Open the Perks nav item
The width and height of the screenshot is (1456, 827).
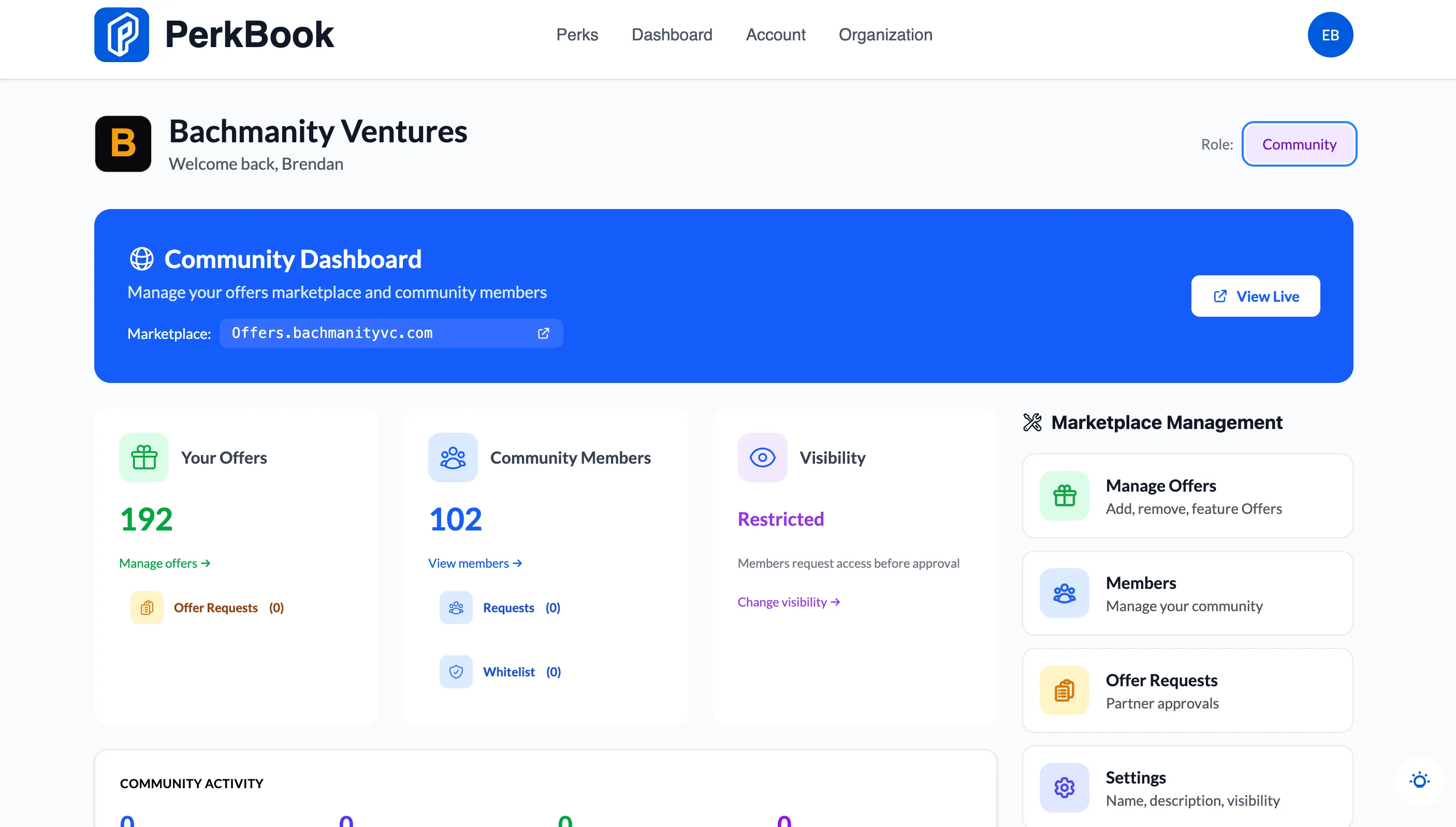pos(577,35)
